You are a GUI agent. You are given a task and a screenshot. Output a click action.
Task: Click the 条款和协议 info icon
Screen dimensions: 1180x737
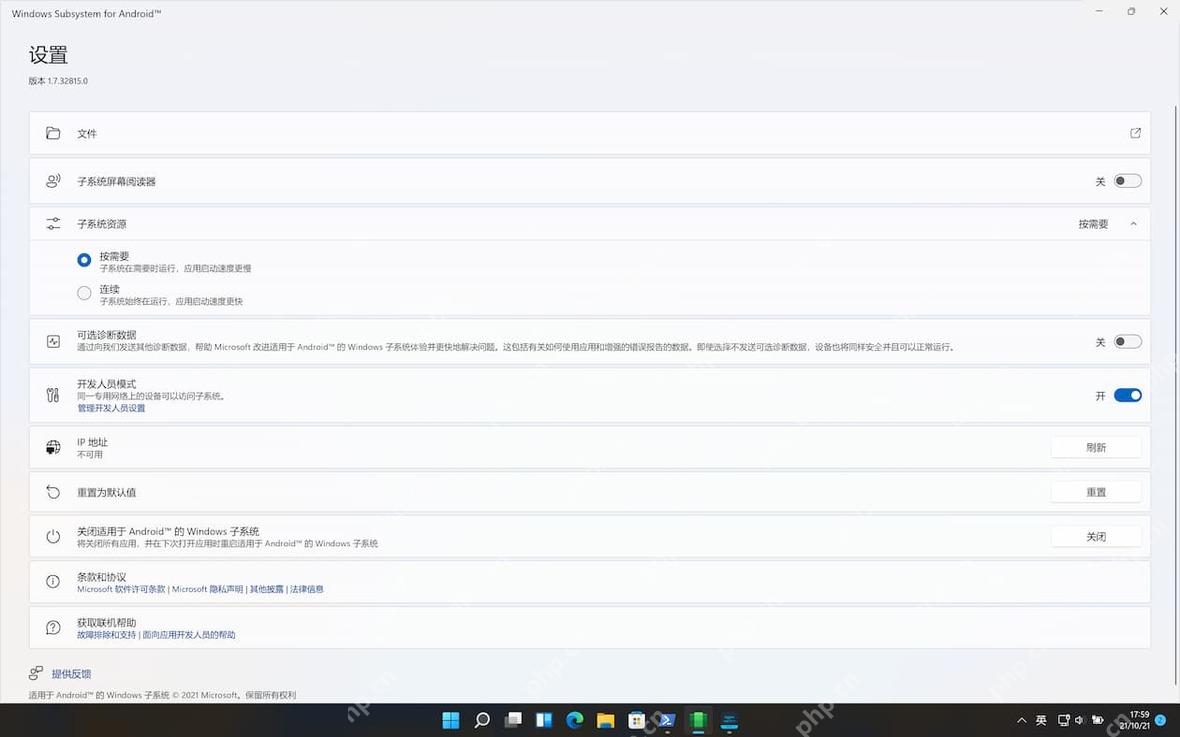(53, 581)
